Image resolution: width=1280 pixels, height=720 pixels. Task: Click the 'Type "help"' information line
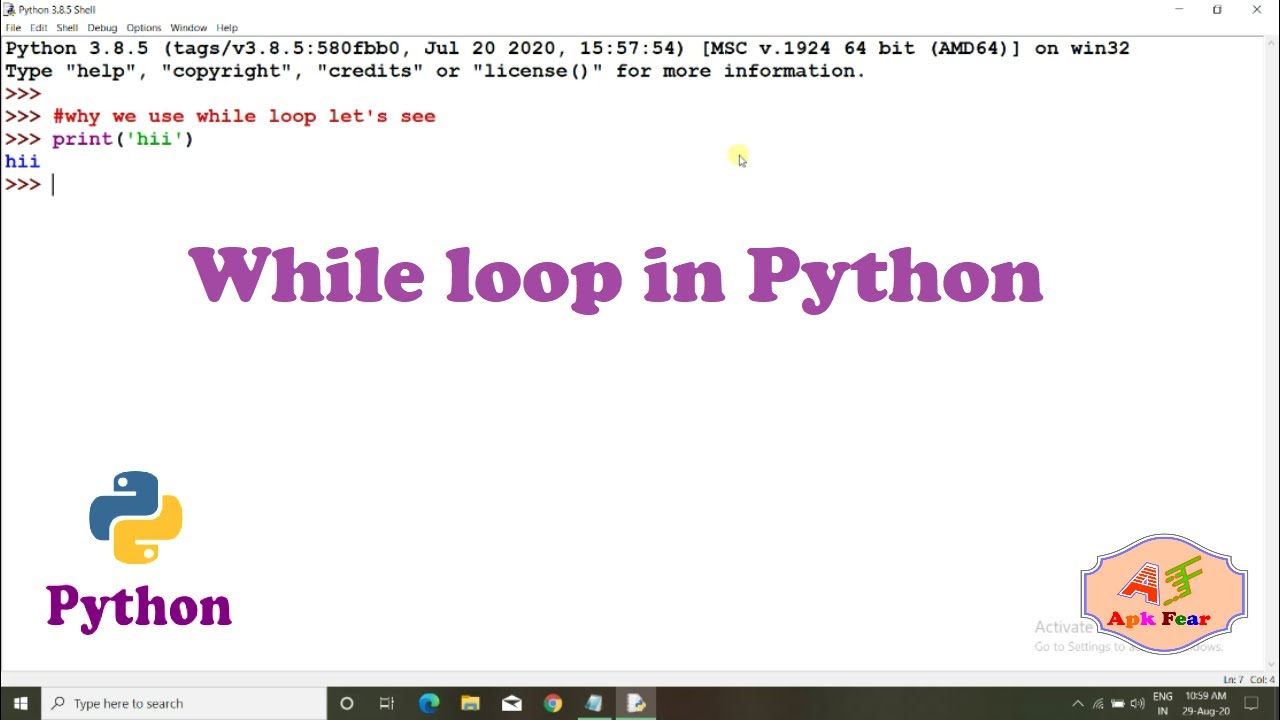point(435,71)
